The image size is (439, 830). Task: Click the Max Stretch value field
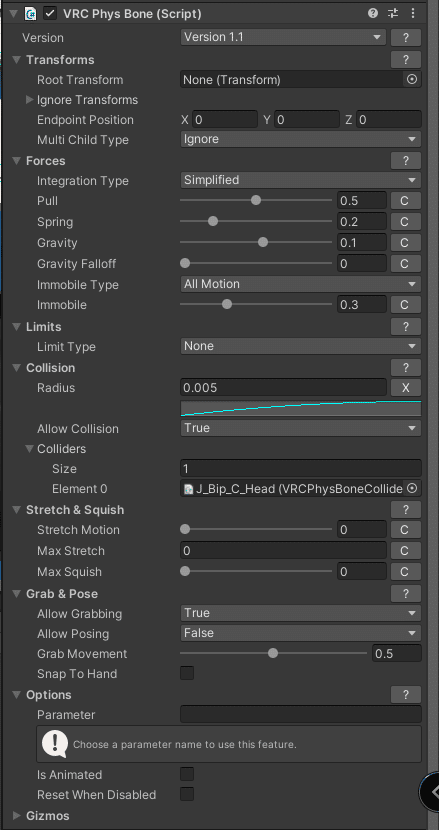[x=283, y=551]
